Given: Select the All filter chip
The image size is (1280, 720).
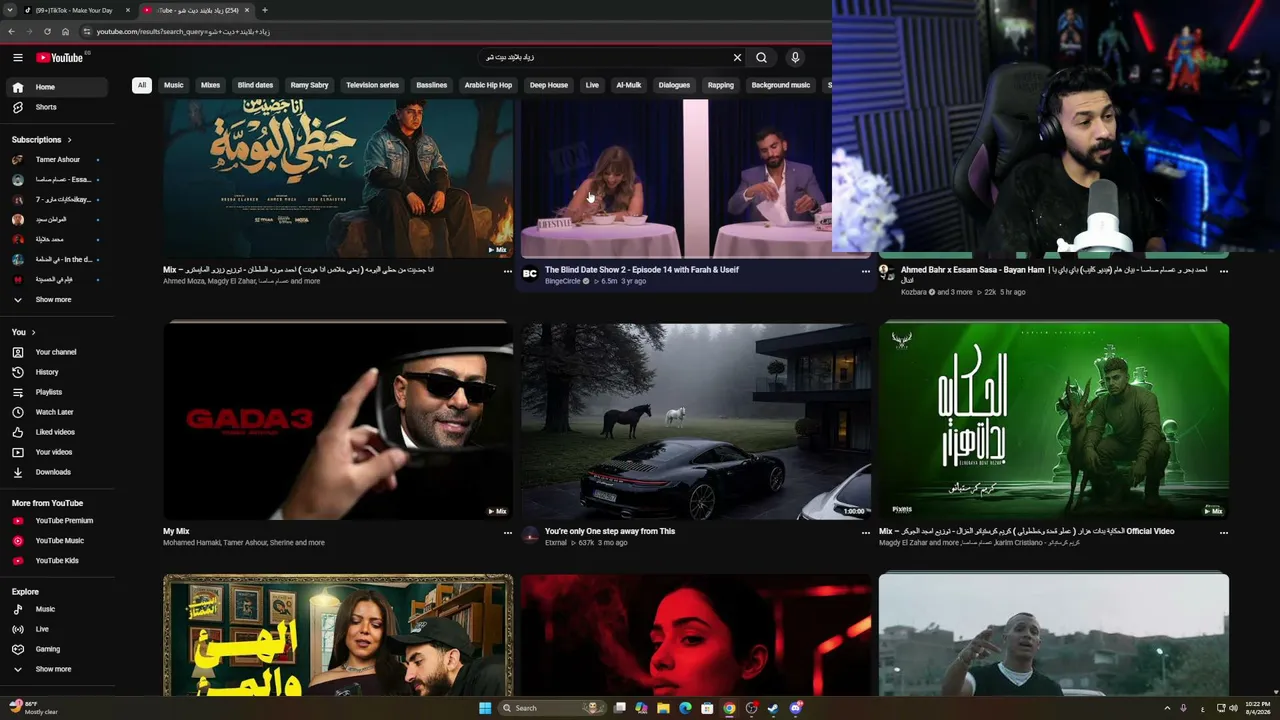Looking at the screenshot, I should click(141, 85).
